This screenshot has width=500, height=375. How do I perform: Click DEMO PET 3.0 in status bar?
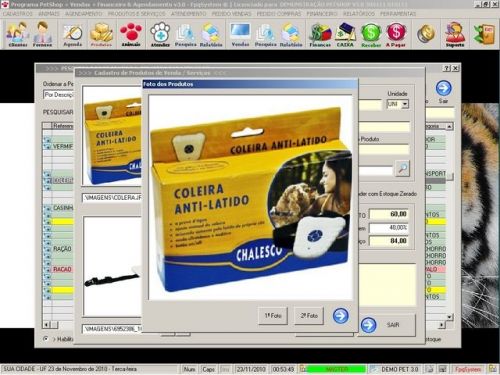click(x=399, y=369)
